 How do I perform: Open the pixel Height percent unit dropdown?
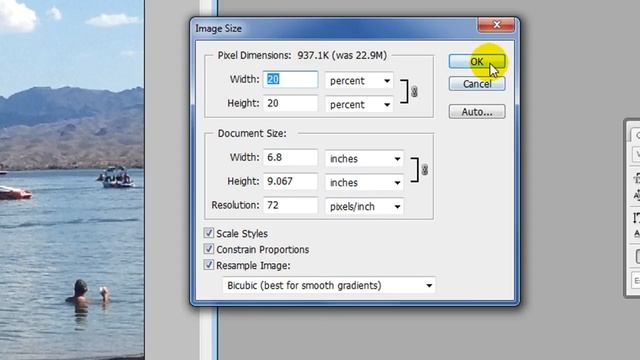(x=359, y=105)
